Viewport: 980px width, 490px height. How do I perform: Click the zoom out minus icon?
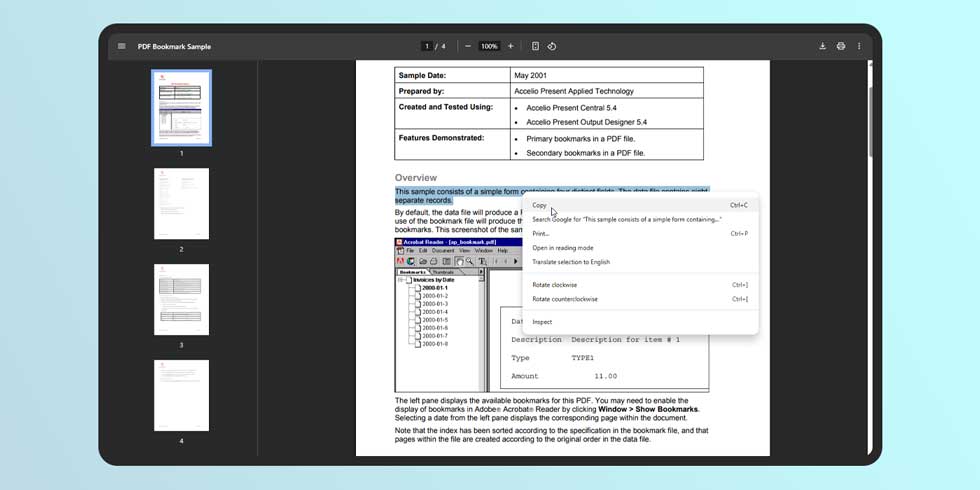tap(468, 46)
